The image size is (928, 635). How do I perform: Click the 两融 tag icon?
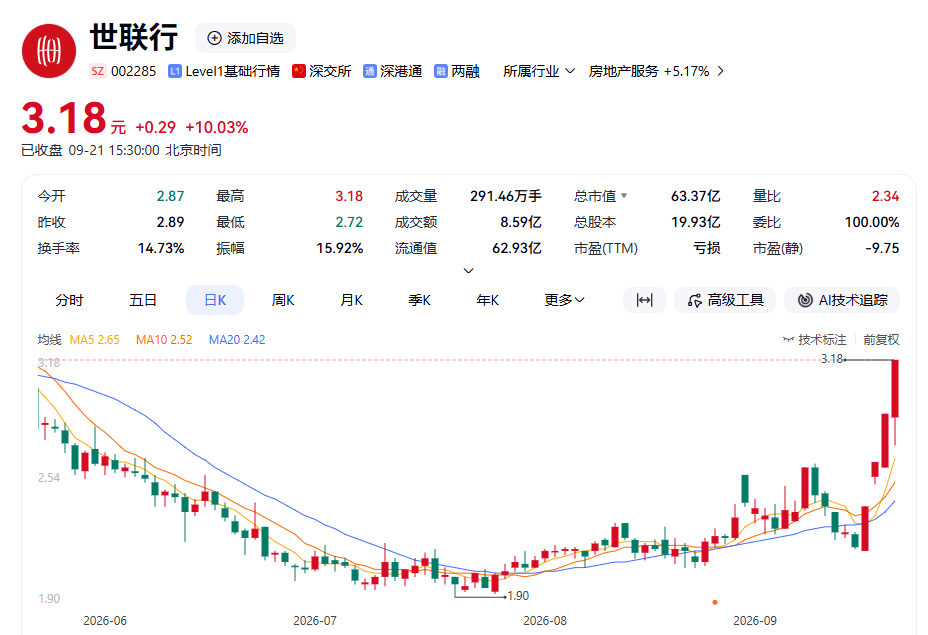[440, 71]
